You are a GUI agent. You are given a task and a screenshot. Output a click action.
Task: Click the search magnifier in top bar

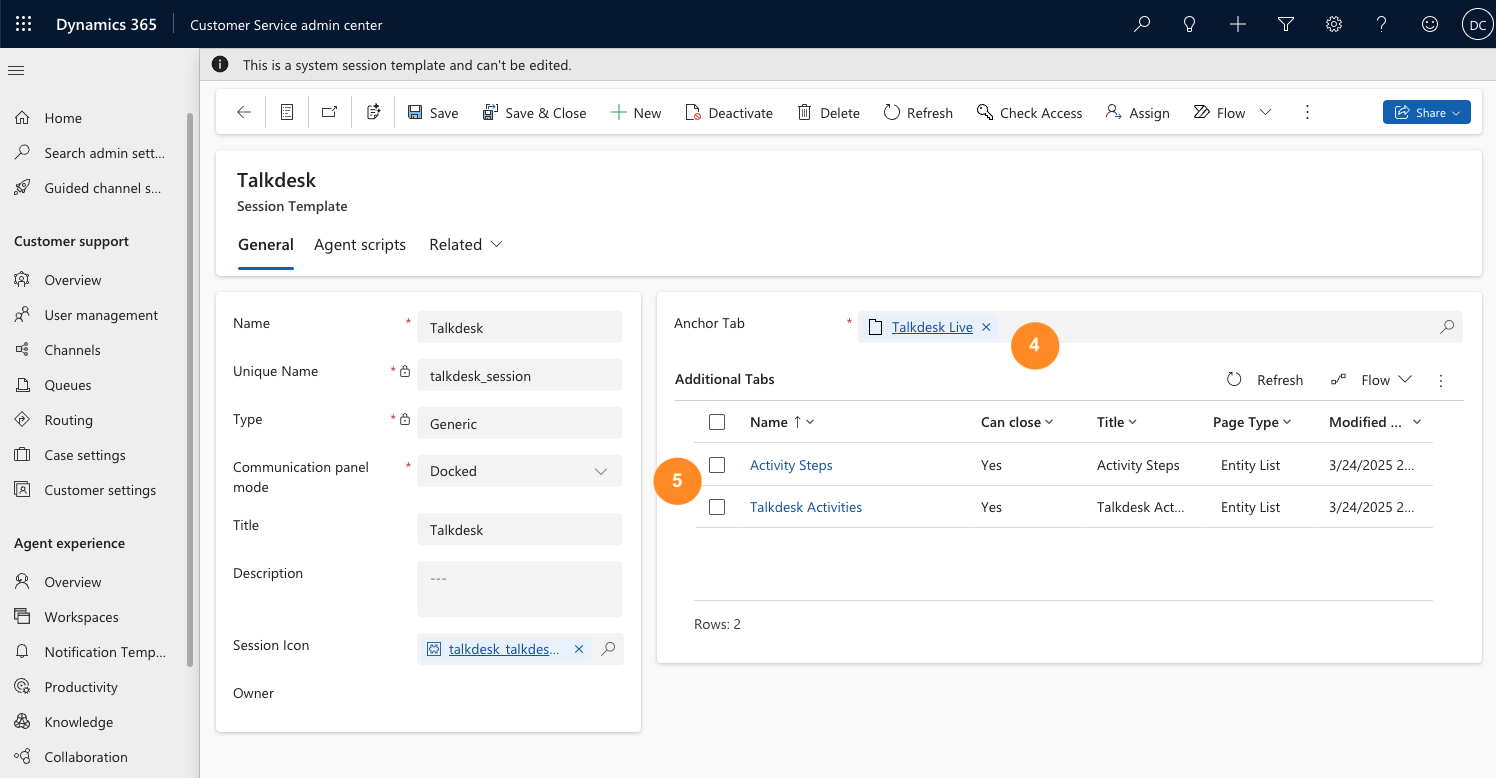pos(1142,24)
